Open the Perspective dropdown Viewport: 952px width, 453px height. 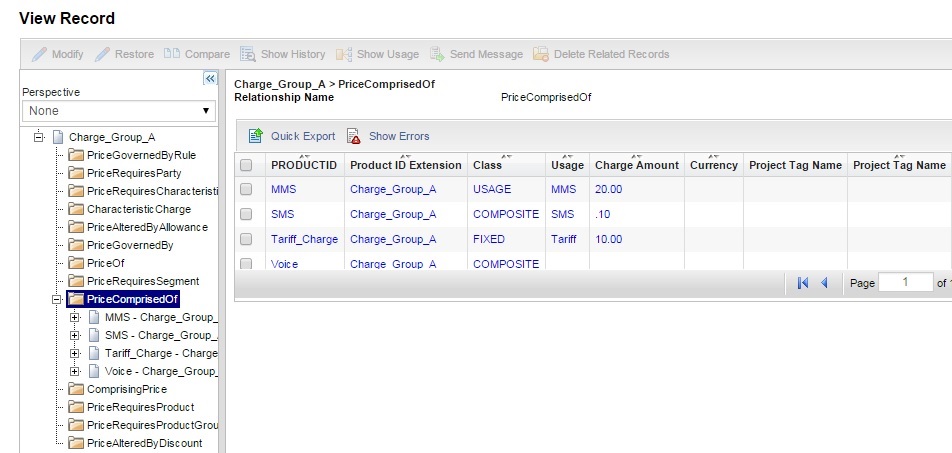click(119, 111)
